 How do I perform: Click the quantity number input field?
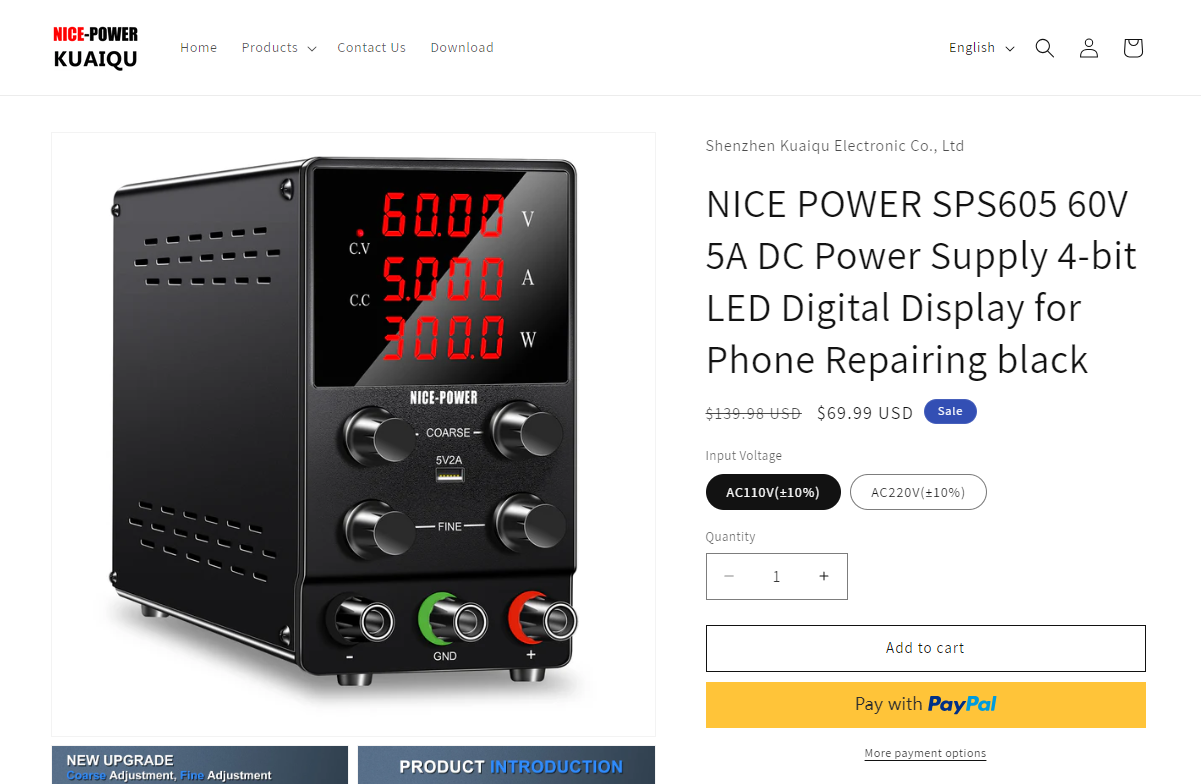coord(776,576)
